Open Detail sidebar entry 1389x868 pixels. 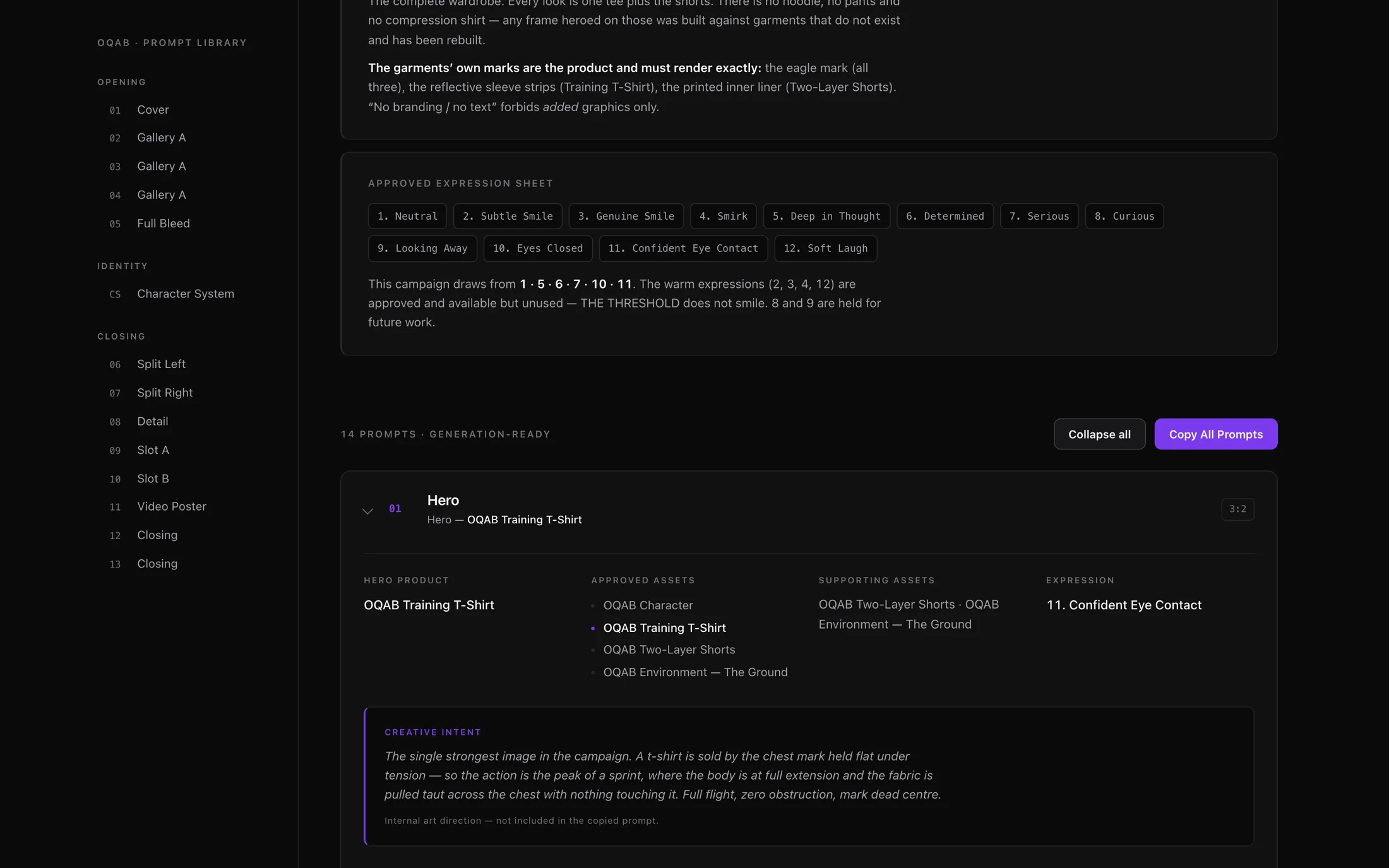click(152, 422)
